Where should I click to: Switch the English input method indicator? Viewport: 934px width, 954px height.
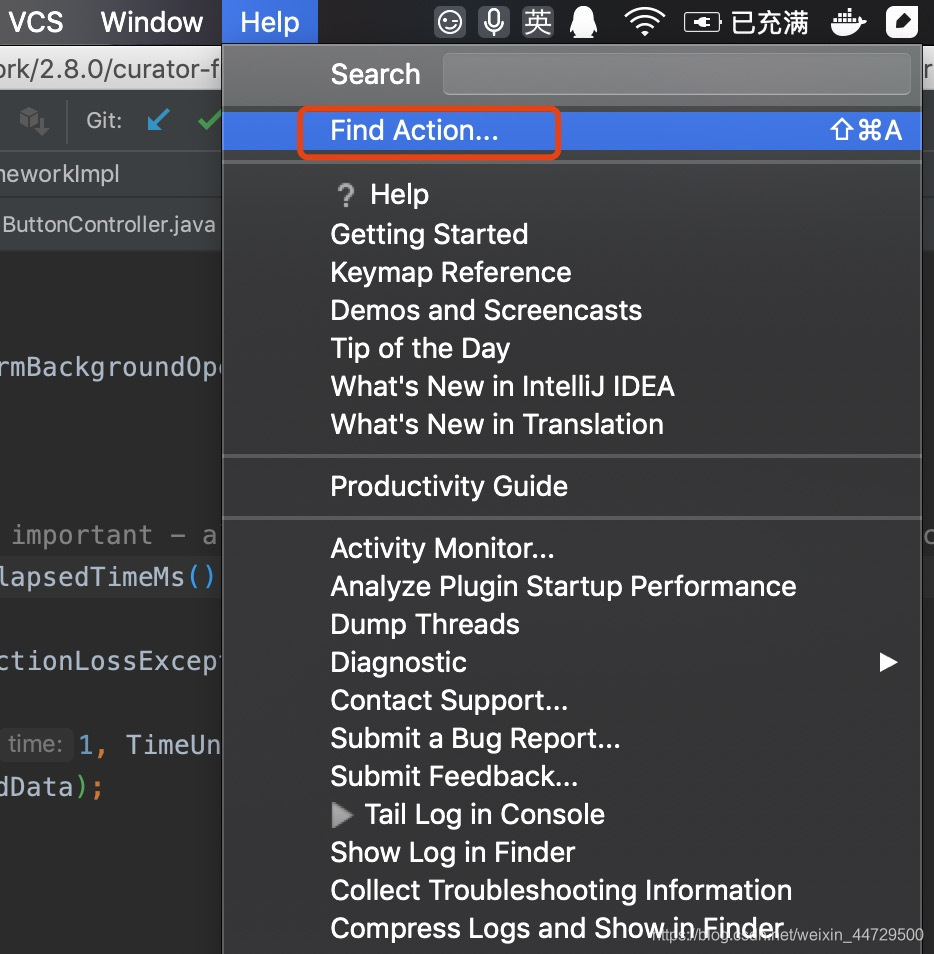pos(538,22)
